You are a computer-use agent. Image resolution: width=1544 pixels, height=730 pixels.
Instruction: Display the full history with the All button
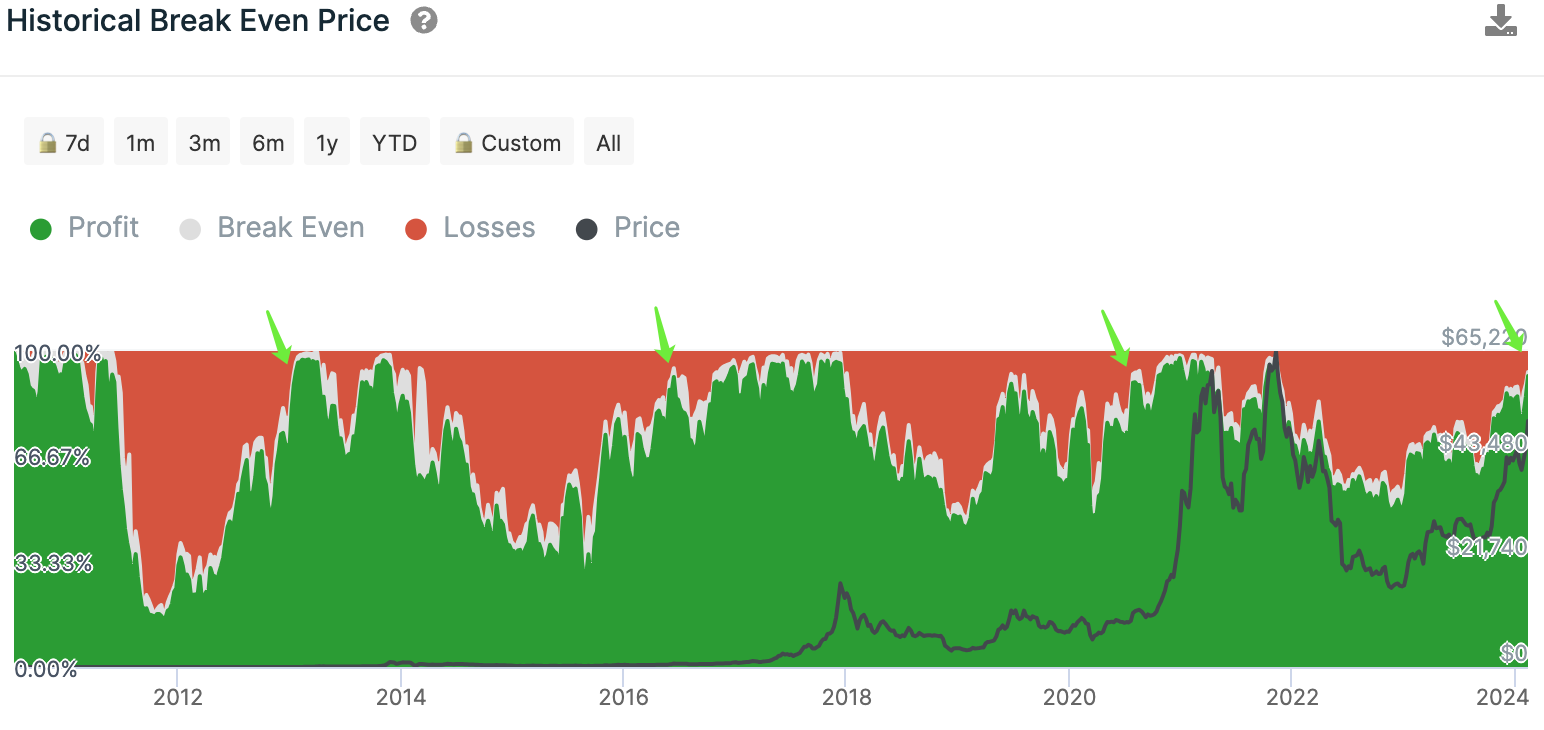pos(608,143)
